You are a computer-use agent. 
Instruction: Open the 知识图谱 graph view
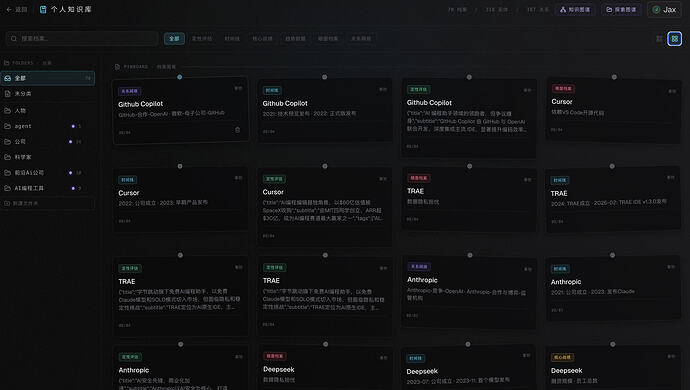pos(575,9)
